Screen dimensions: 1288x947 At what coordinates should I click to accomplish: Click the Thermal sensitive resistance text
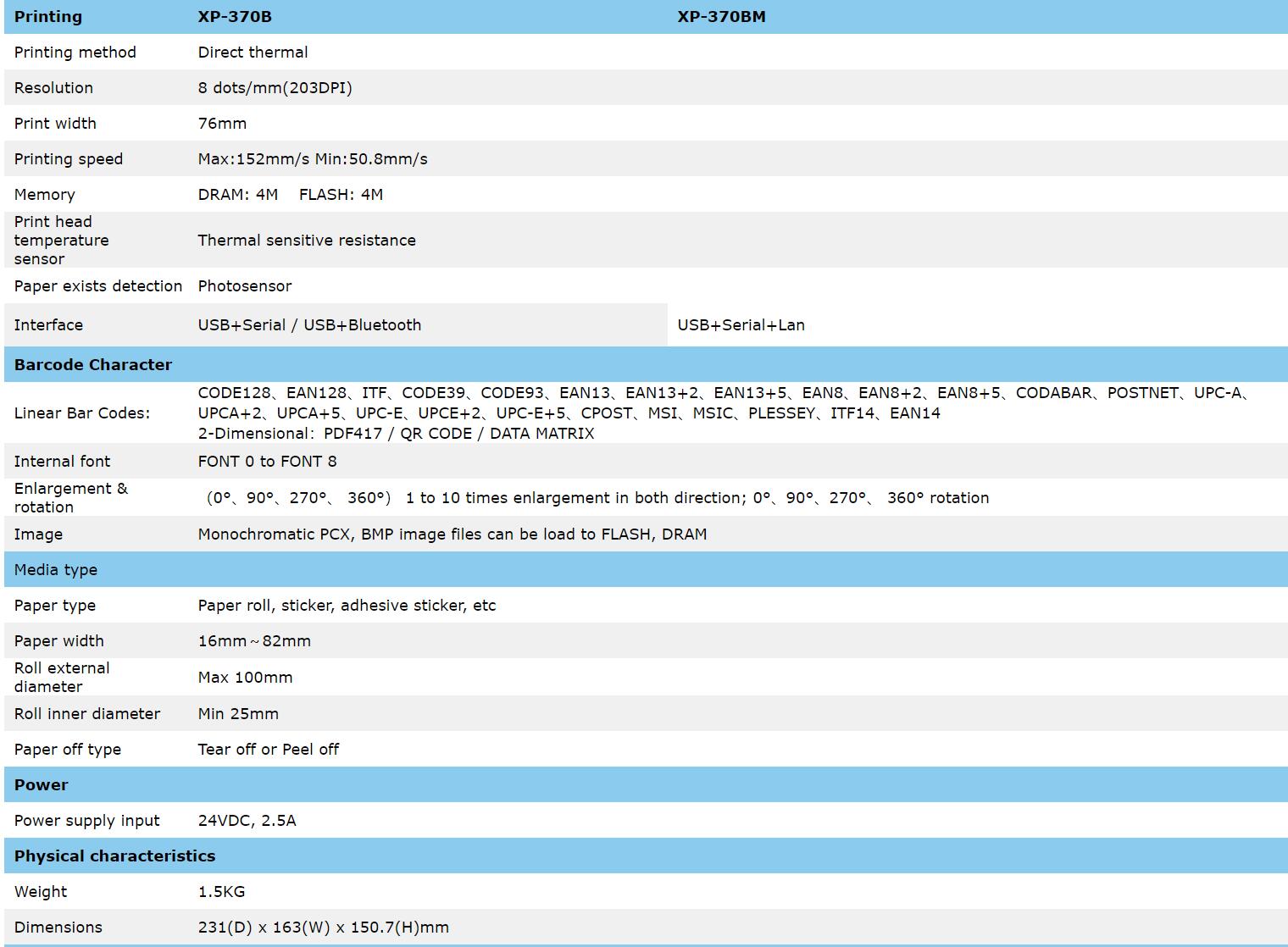(307, 241)
